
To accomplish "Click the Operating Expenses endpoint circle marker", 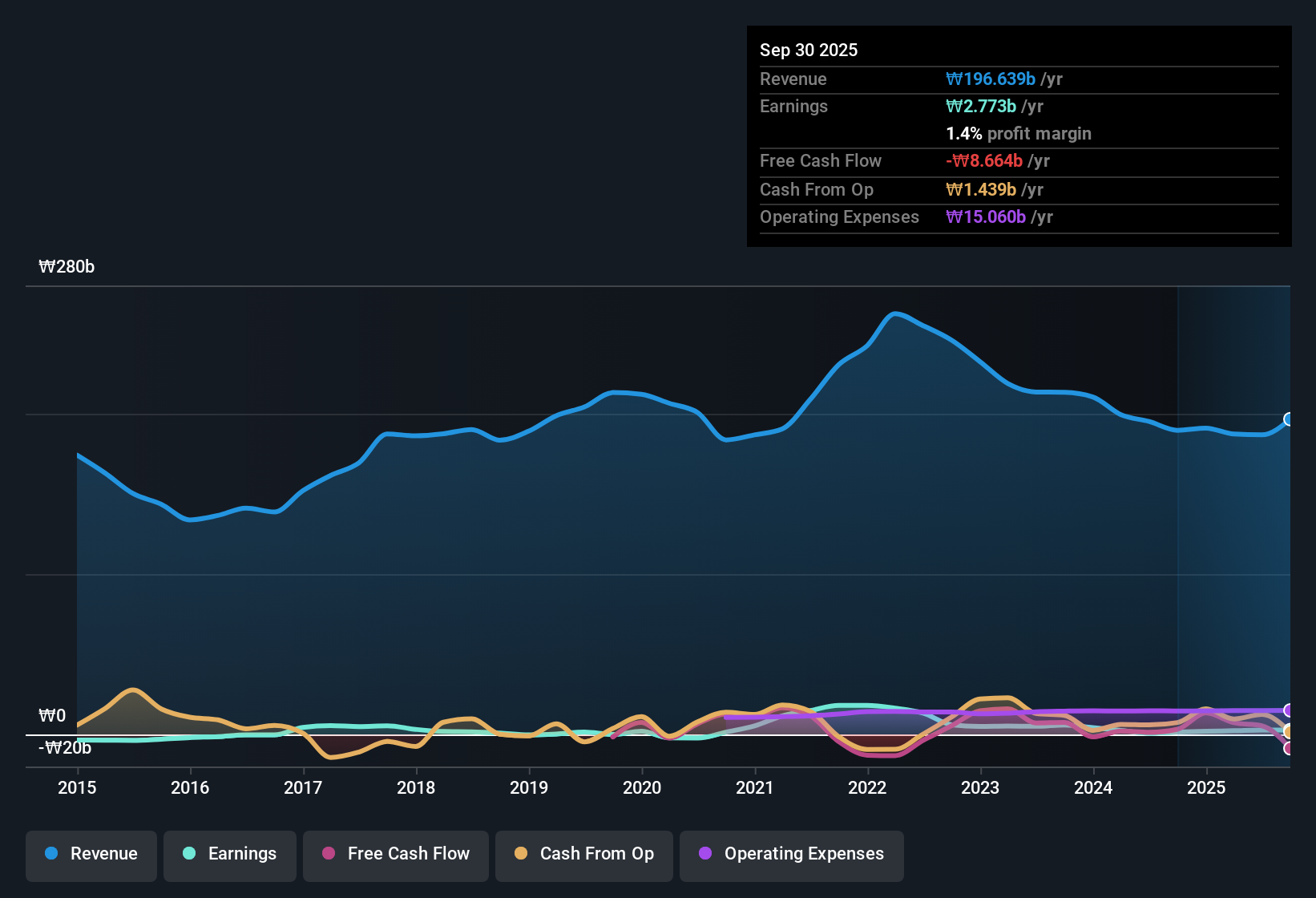I will point(1287,710).
